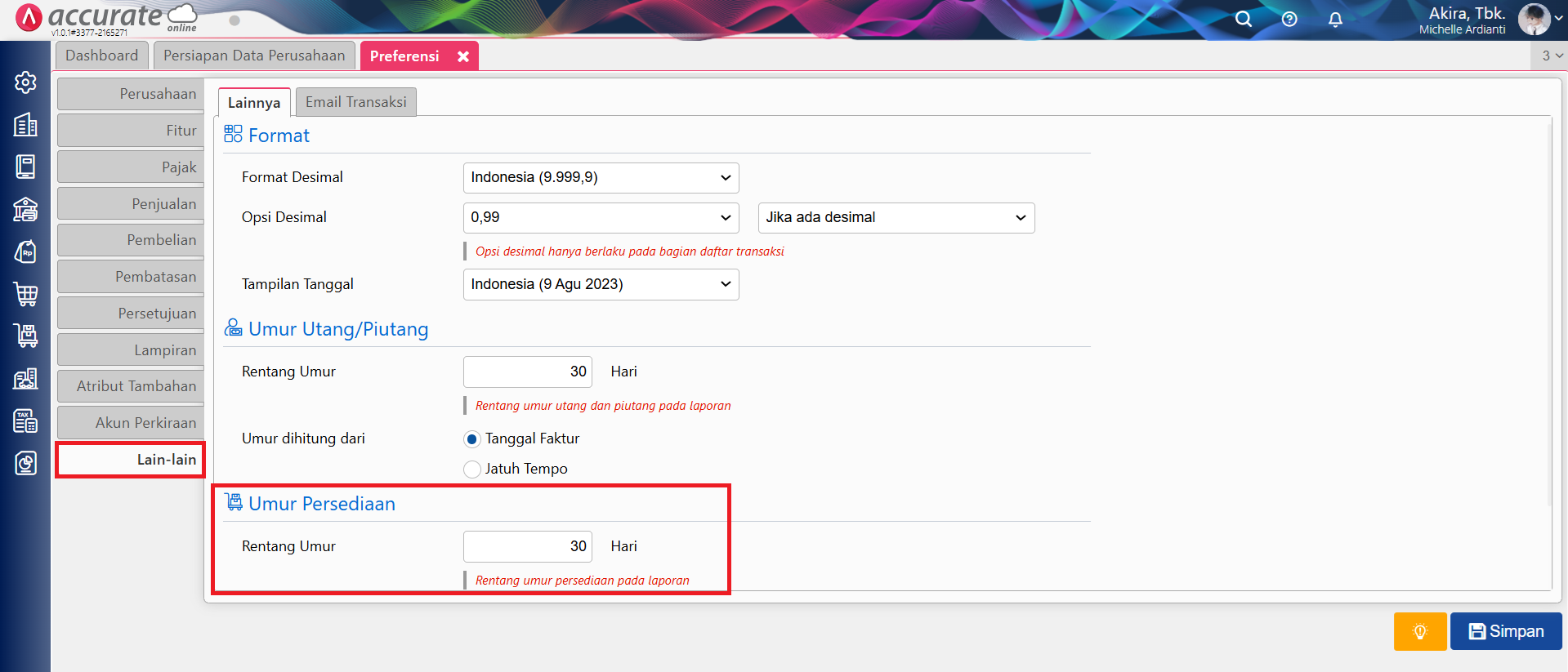Click the Umur Persediaan Rentang Umur field
This screenshot has height=672, width=1568.
click(527, 546)
